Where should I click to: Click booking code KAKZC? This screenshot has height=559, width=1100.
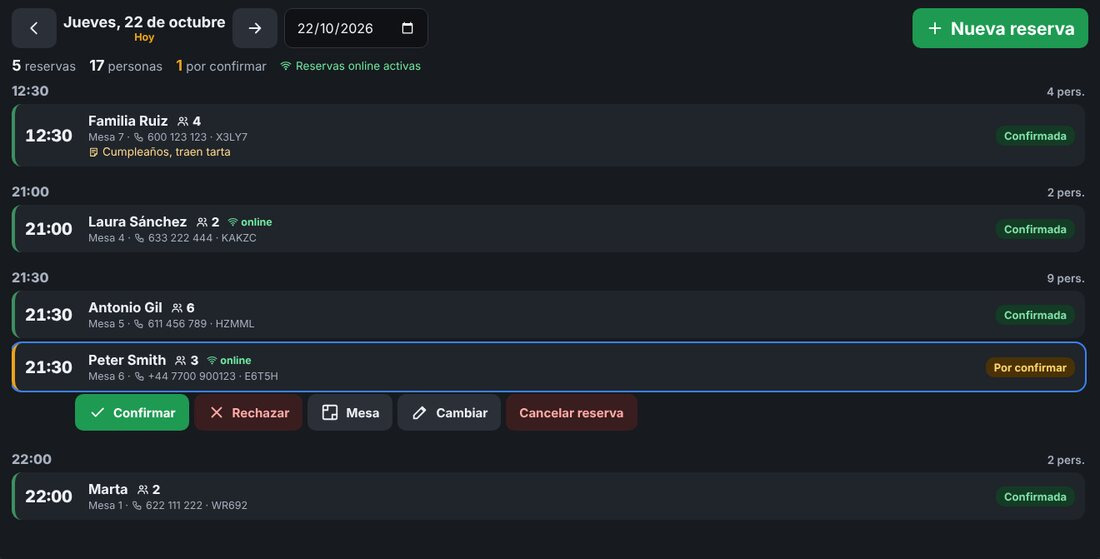(239, 238)
